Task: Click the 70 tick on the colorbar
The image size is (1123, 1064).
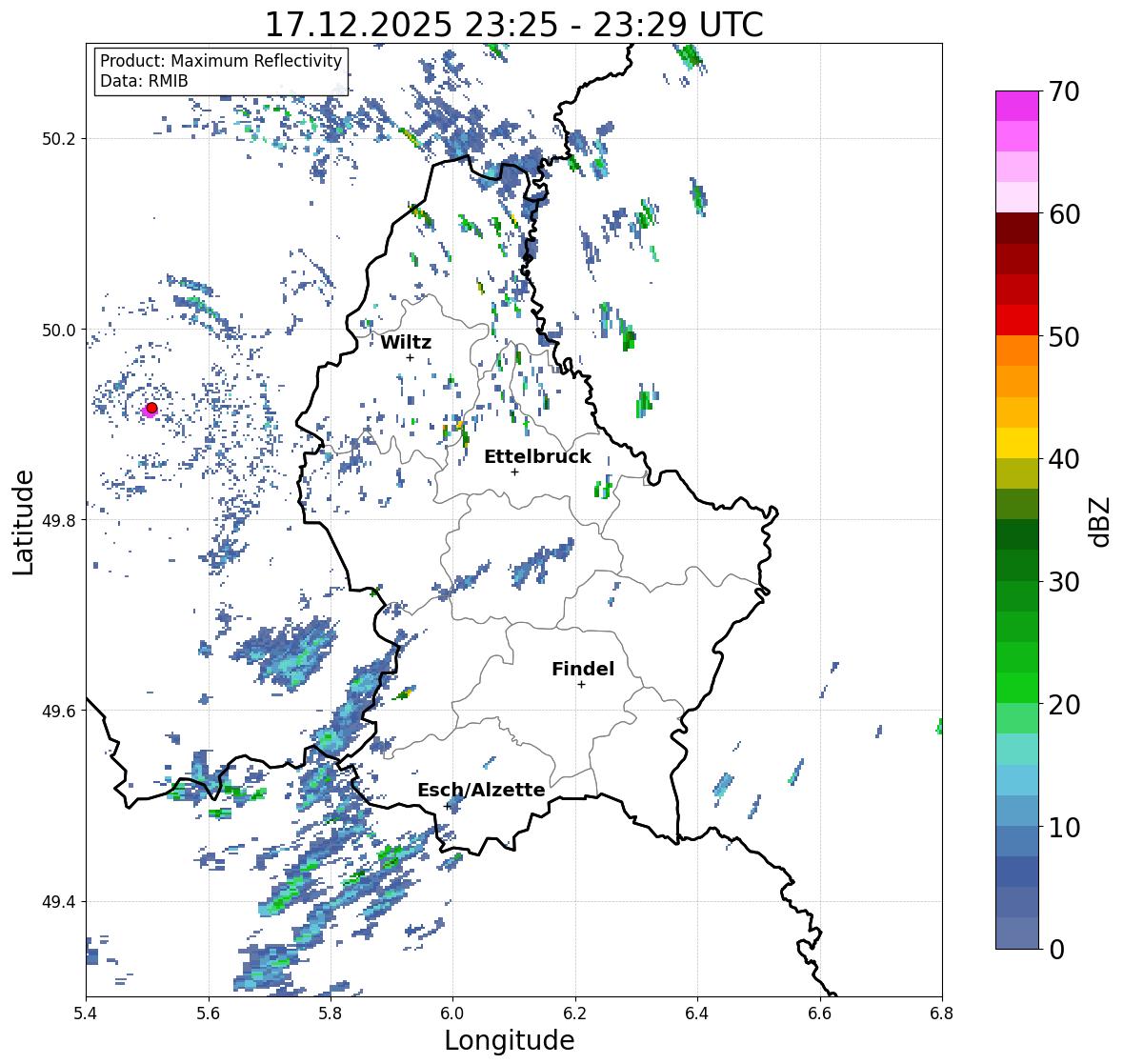Action: pos(1064,91)
